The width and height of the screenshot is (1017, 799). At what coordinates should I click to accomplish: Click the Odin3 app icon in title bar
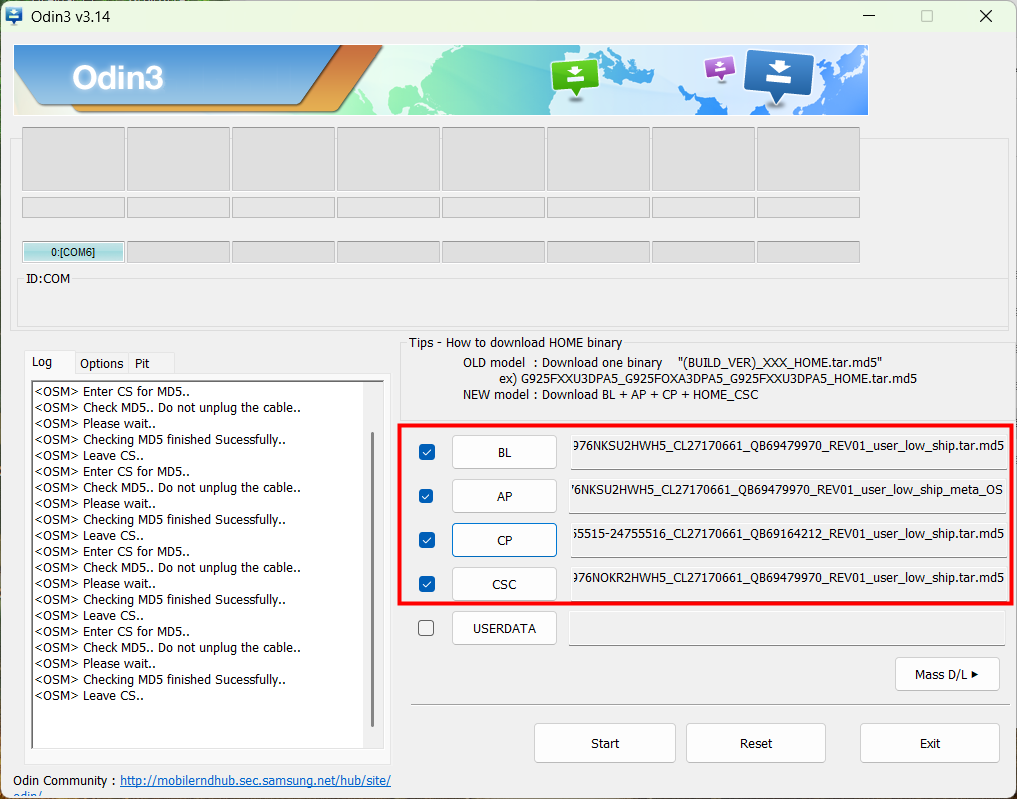pos(14,16)
